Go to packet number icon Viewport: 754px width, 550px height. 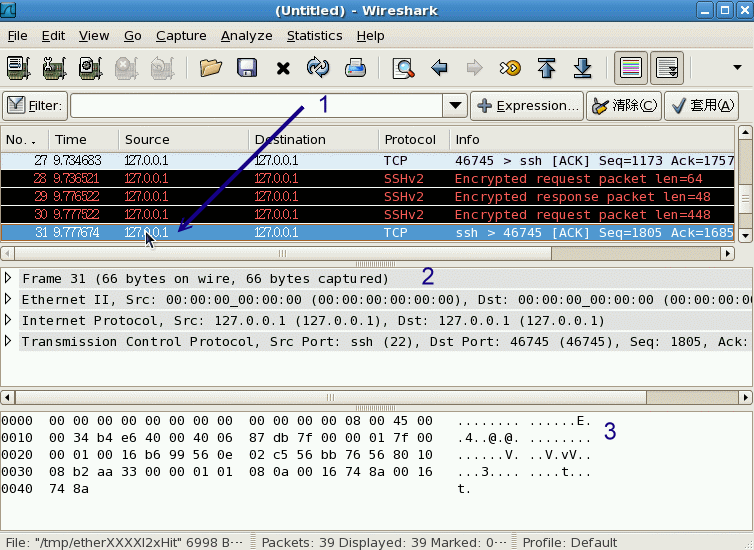pos(510,68)
